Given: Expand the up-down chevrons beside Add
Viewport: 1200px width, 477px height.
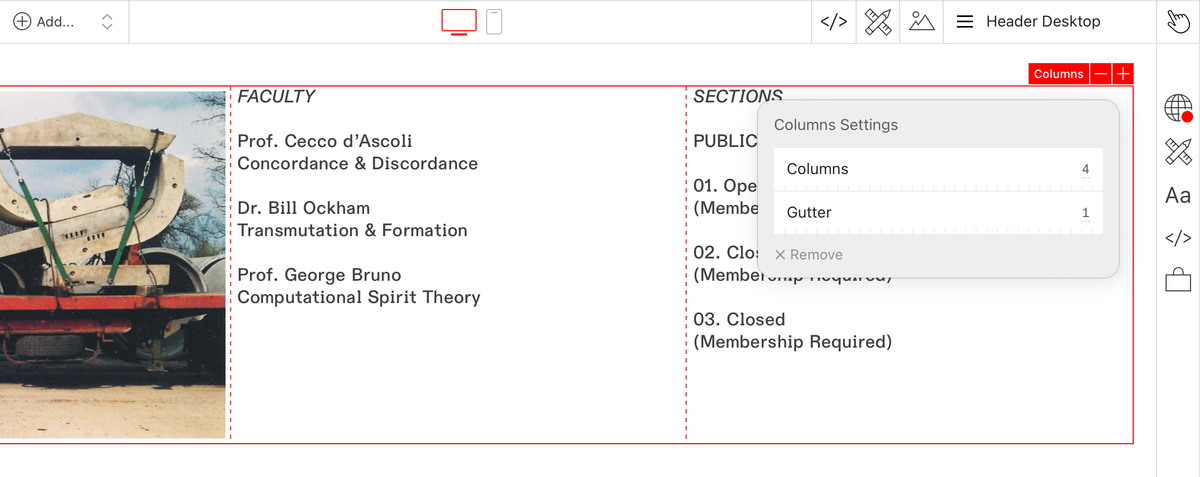Looking at the screenshot, I should click(107, 21).
